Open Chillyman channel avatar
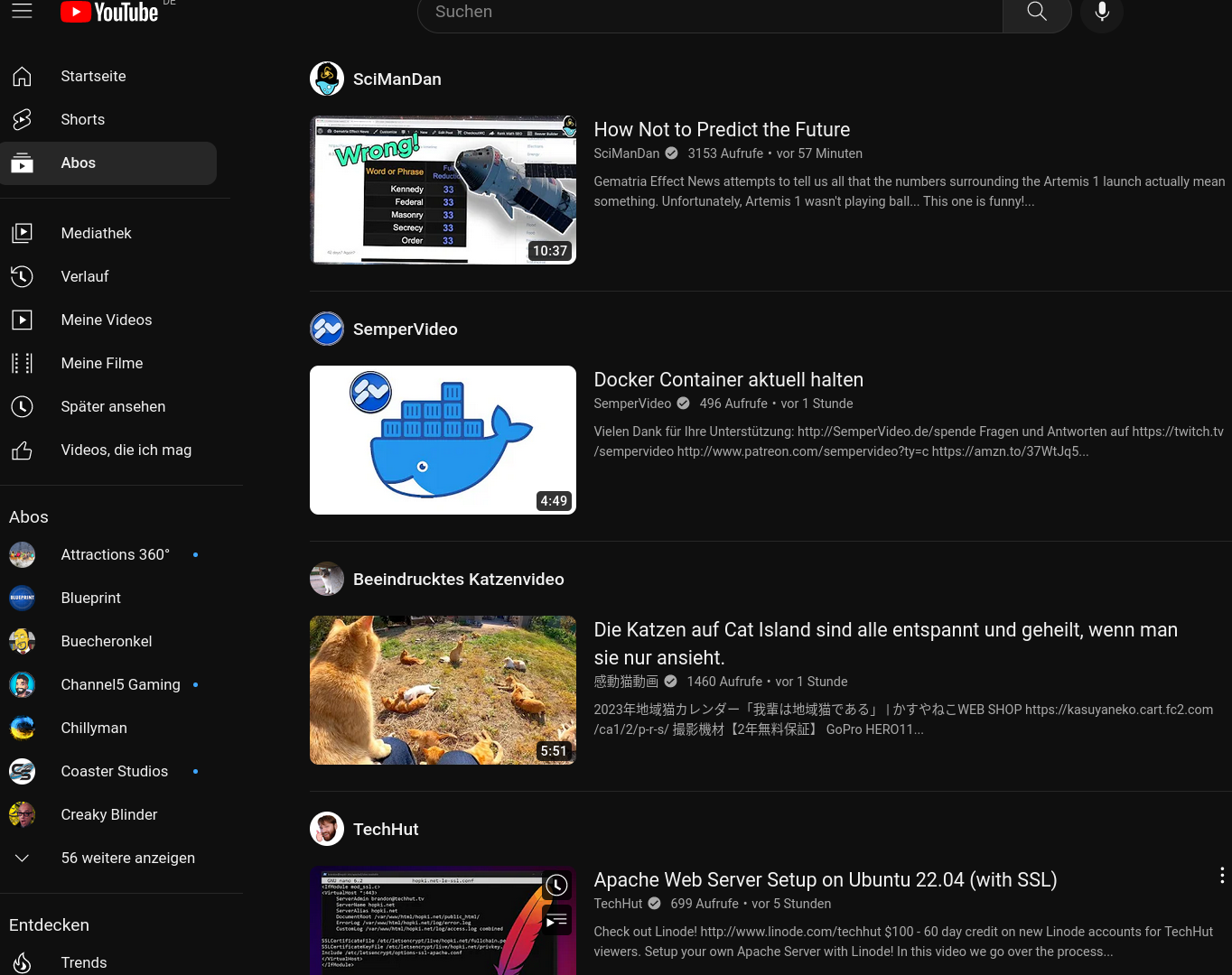Viewport: 1232px width, 975px height. pos(22,729)
